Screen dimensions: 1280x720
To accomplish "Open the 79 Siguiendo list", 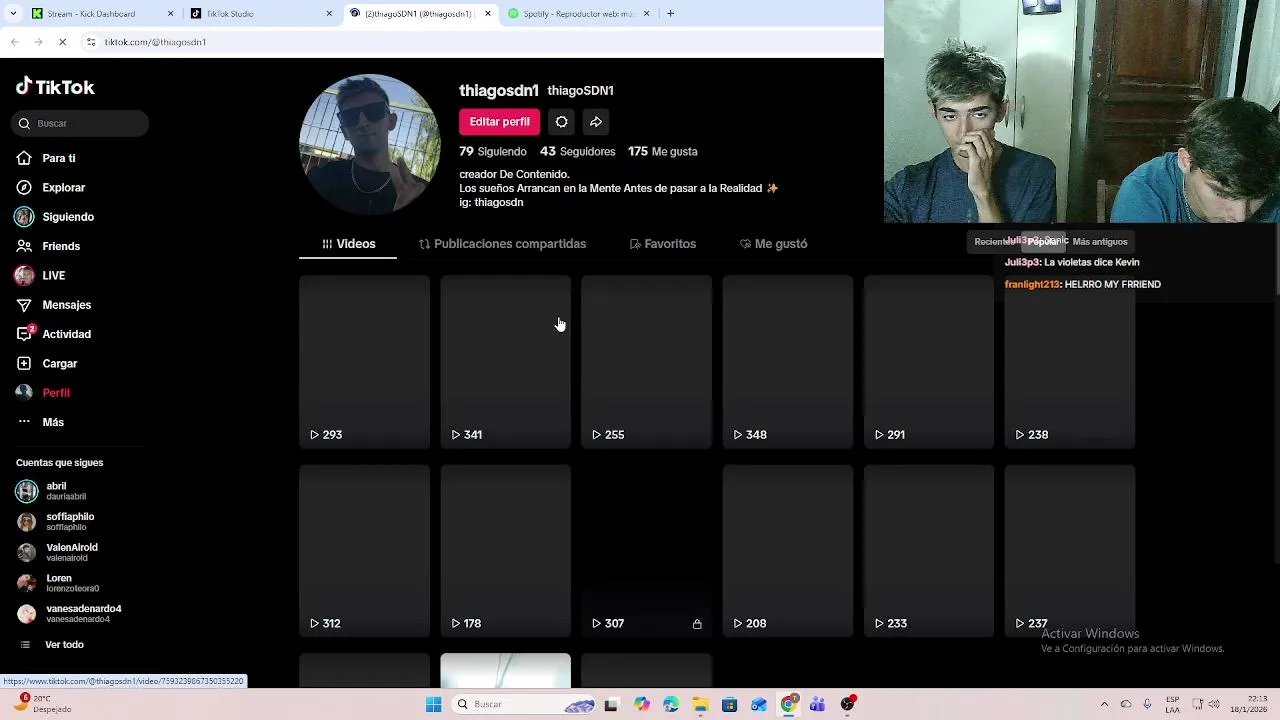I will [x=493, y=152].
